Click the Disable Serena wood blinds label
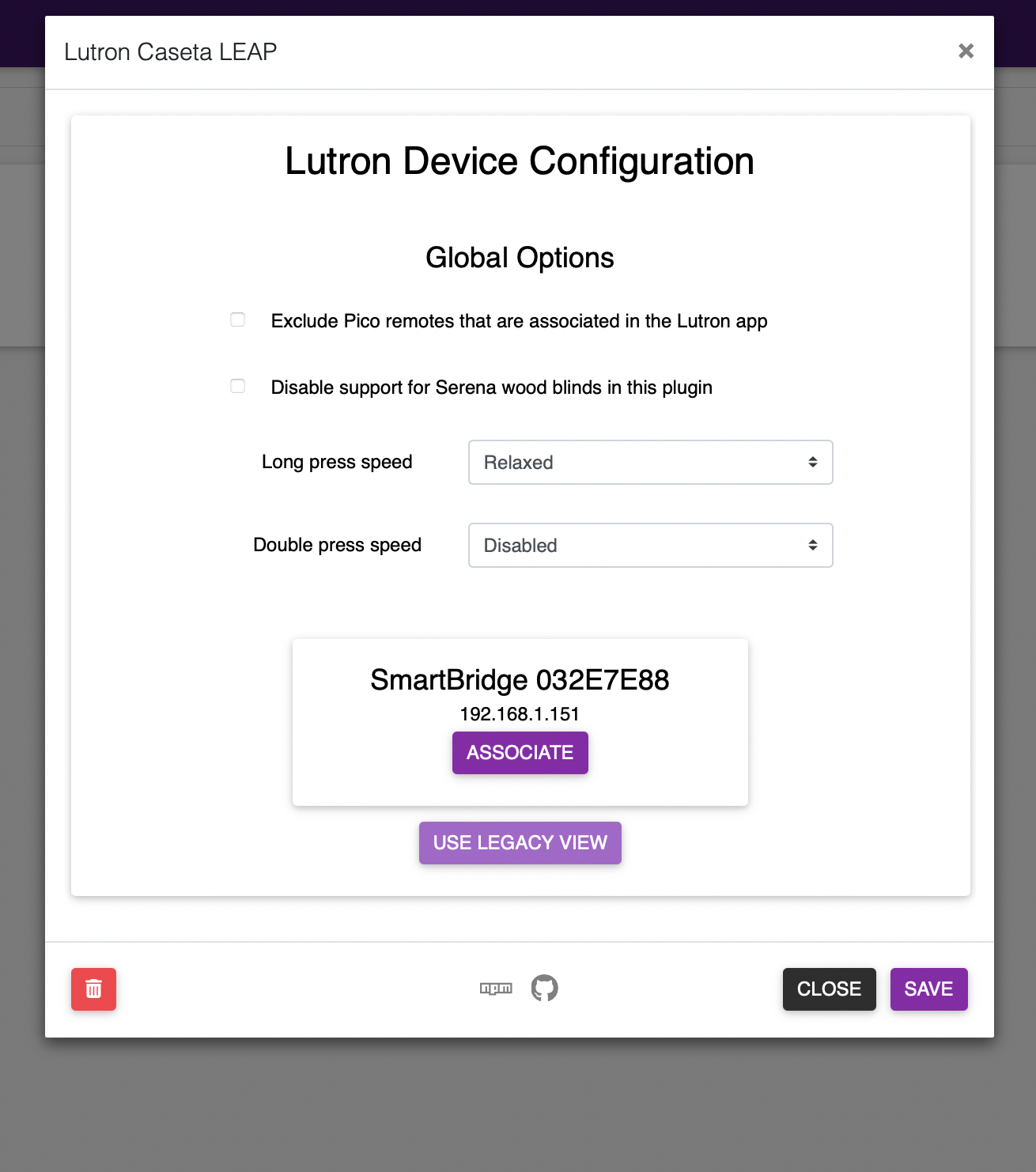The image size is (1036, 1172). click(x=491, y=388)
